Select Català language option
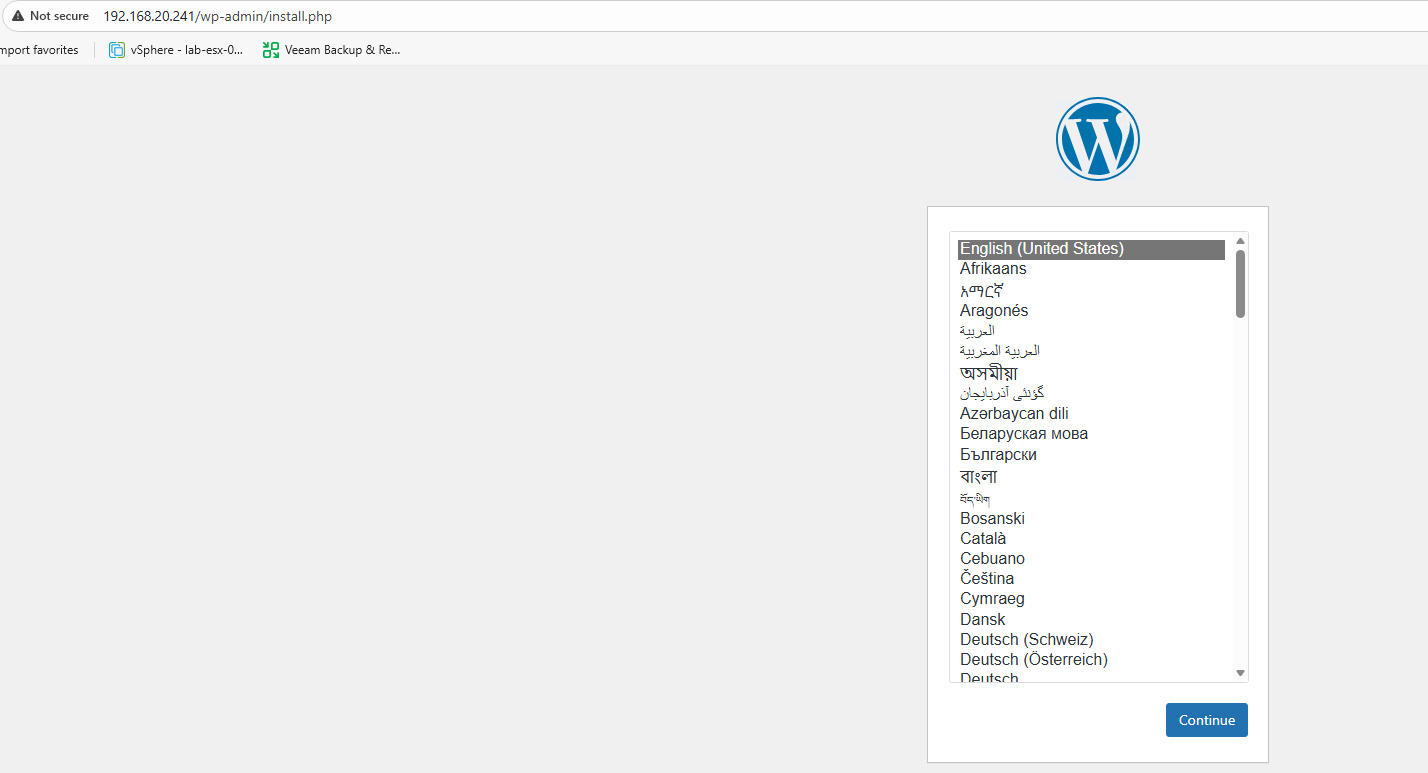1428x773 pixels. (982, 539)
